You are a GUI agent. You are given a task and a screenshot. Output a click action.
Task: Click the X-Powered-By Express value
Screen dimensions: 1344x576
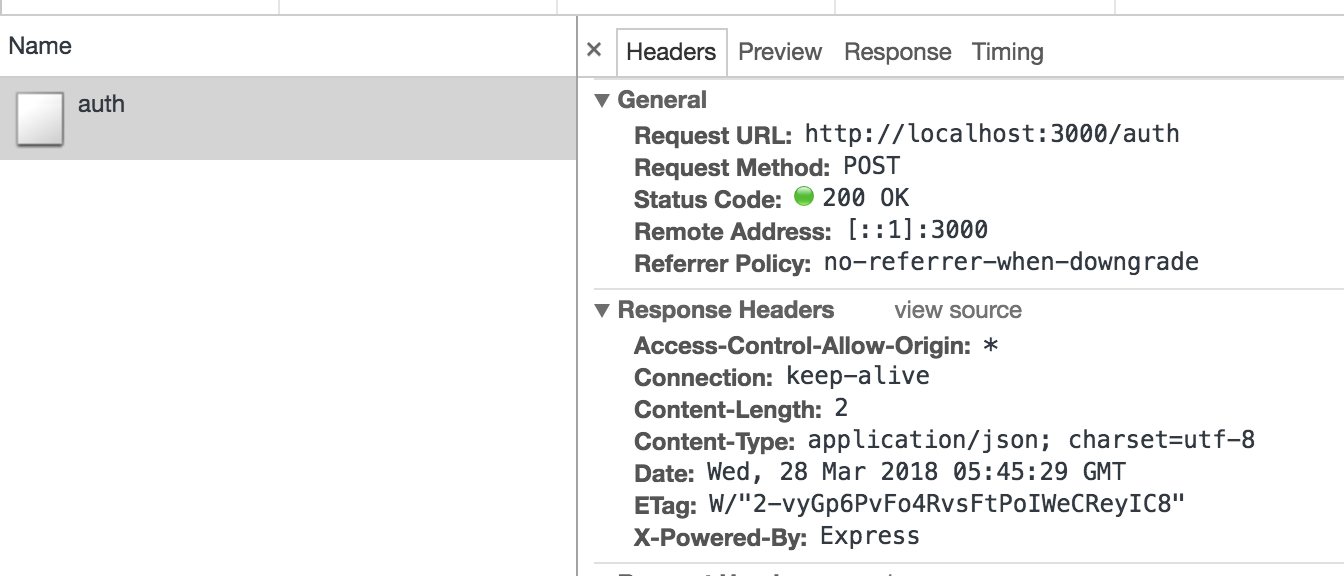(869, 536)
